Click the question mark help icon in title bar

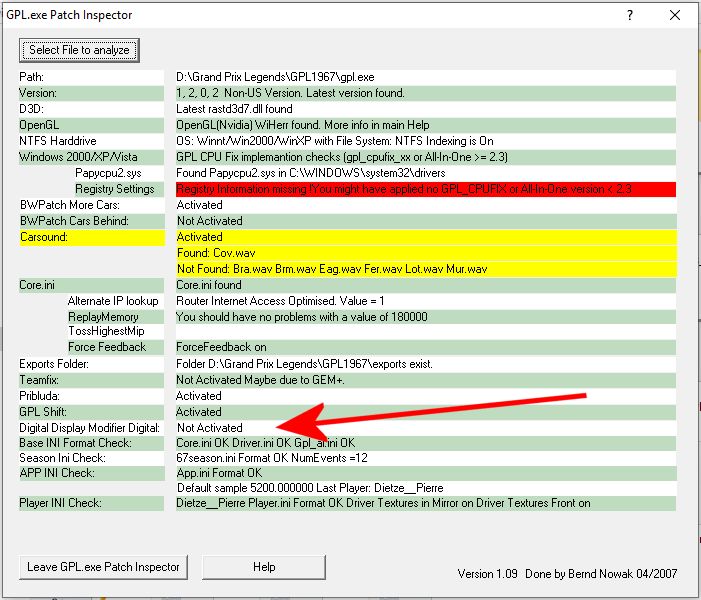630,15
